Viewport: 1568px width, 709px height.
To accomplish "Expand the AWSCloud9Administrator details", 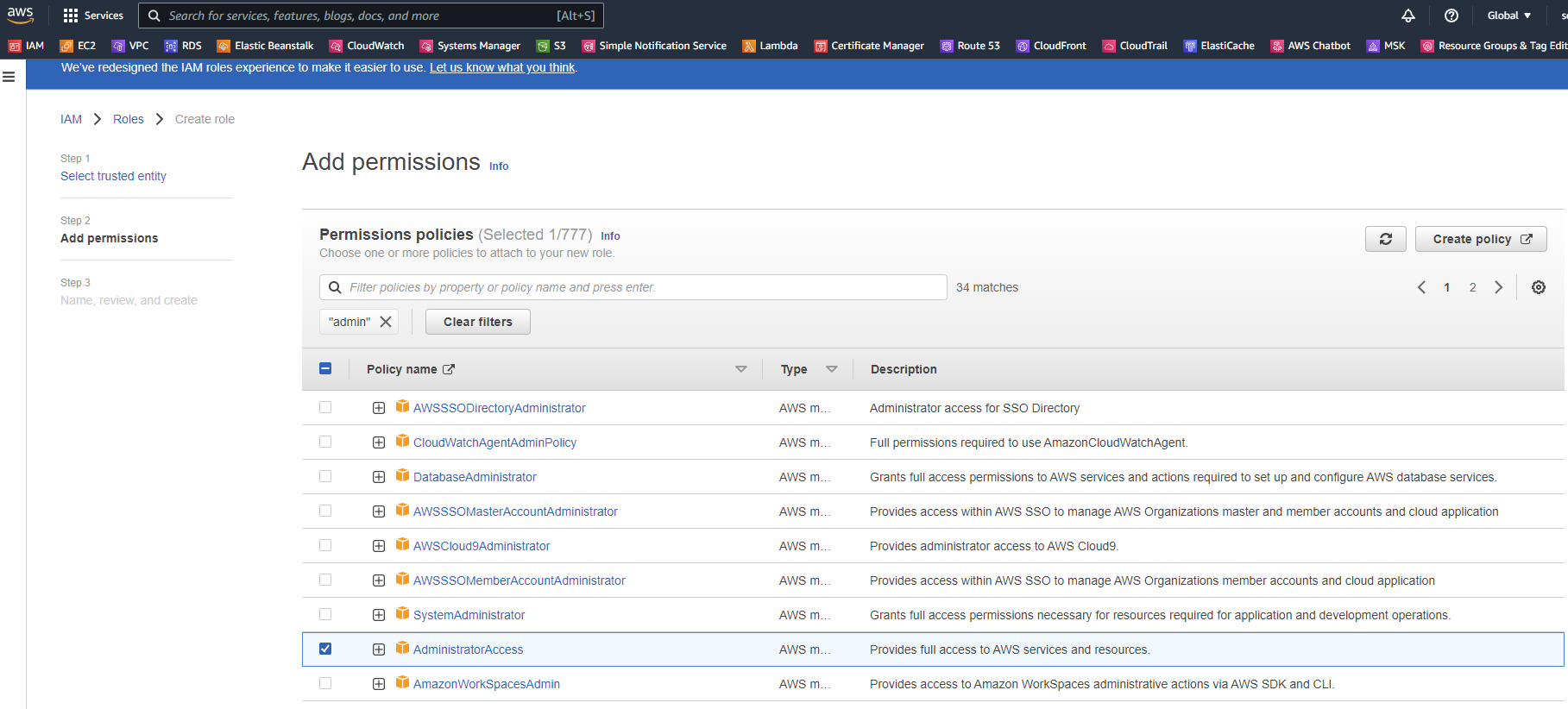I will pos(379,546).
